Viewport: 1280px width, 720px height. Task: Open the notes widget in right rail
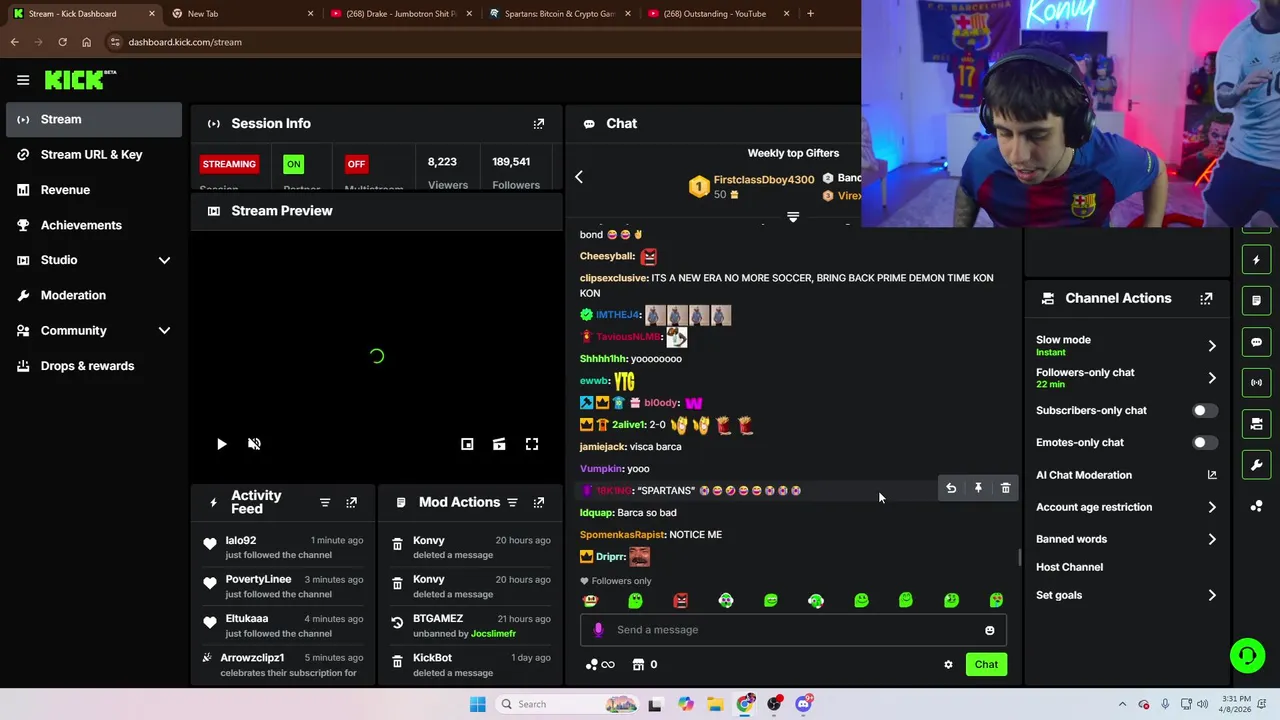1256,300
